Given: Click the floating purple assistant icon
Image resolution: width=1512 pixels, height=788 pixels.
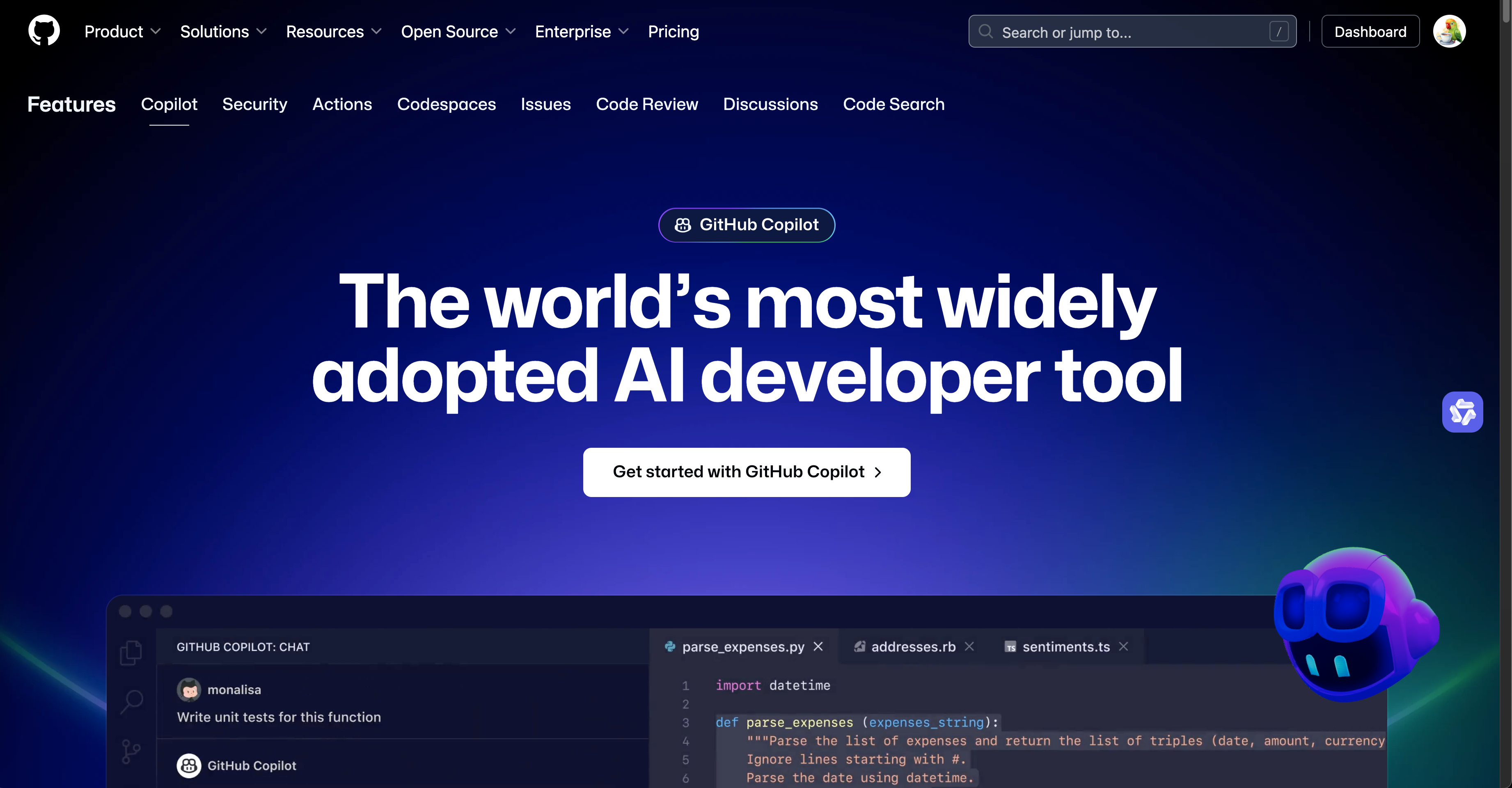Looking at the screenshot, I should click(1462, 412).
